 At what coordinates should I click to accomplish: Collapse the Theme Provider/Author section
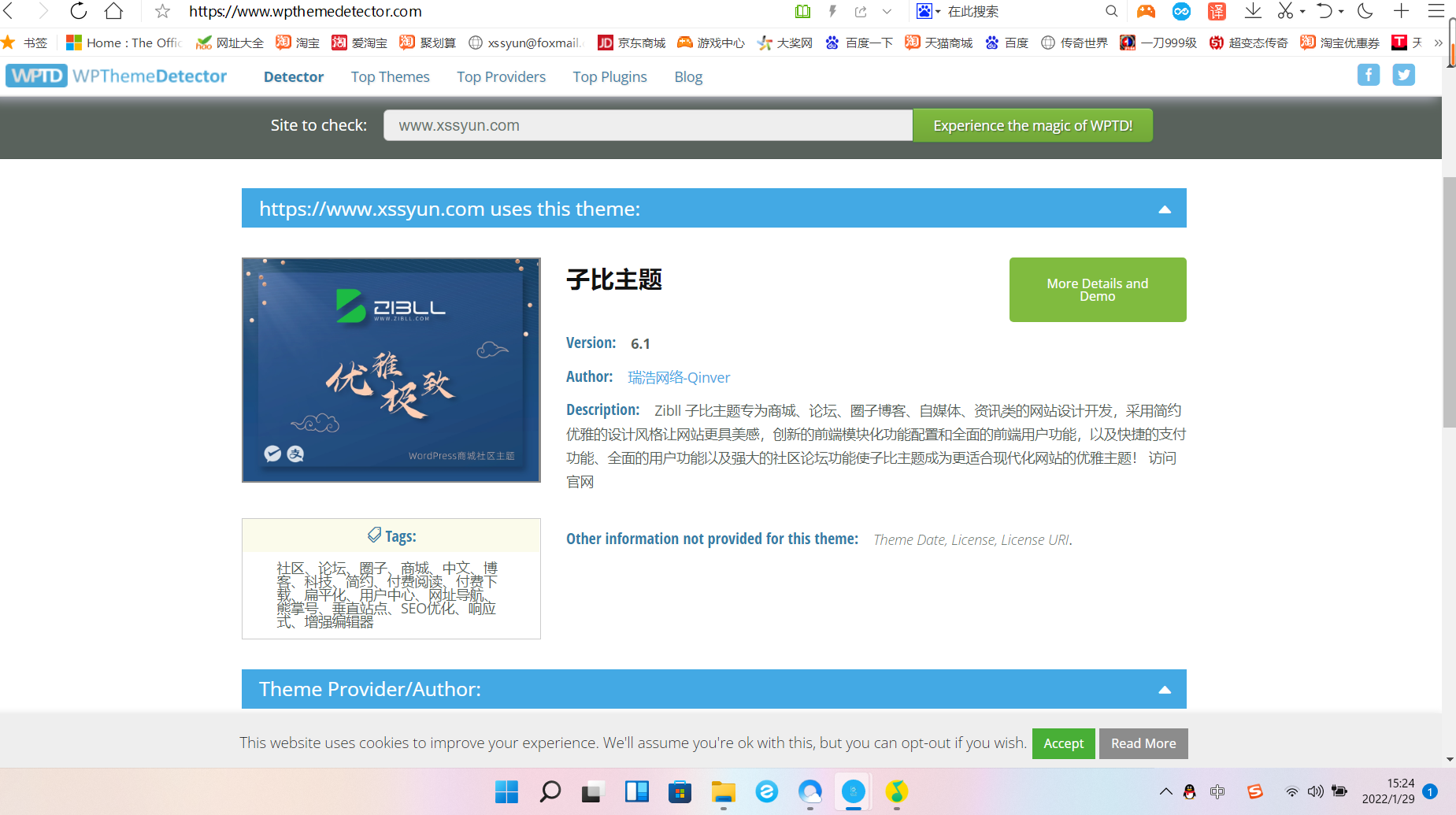1165,690
